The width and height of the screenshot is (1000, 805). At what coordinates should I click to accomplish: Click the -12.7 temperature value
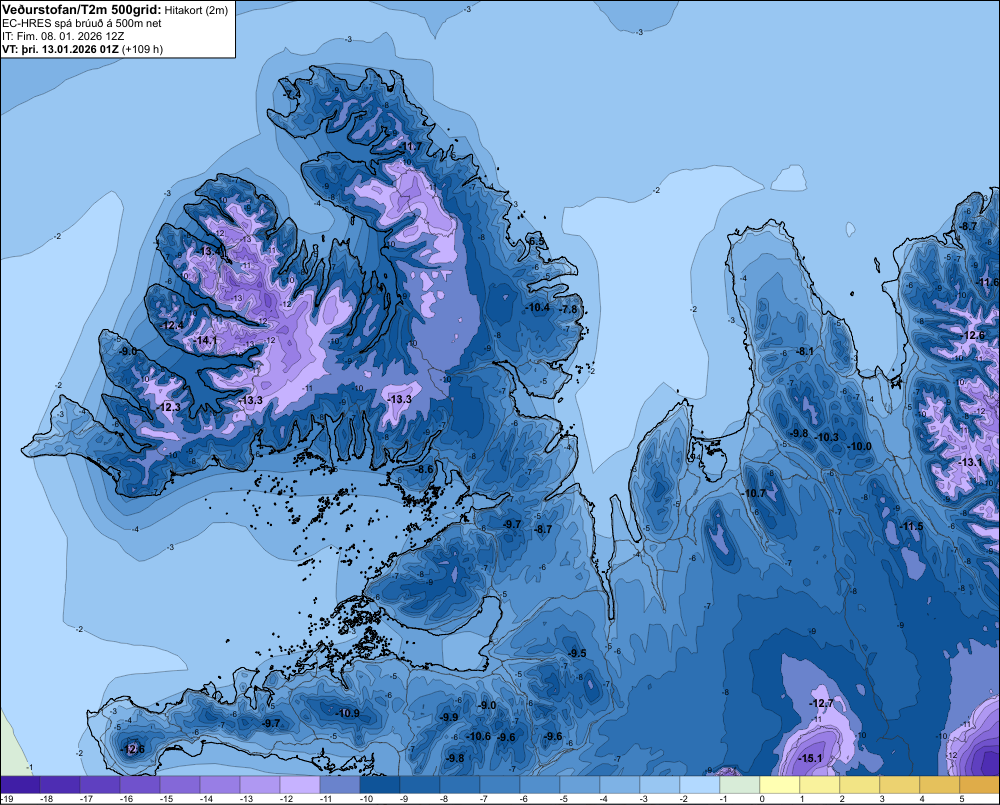tap(821, 703)
